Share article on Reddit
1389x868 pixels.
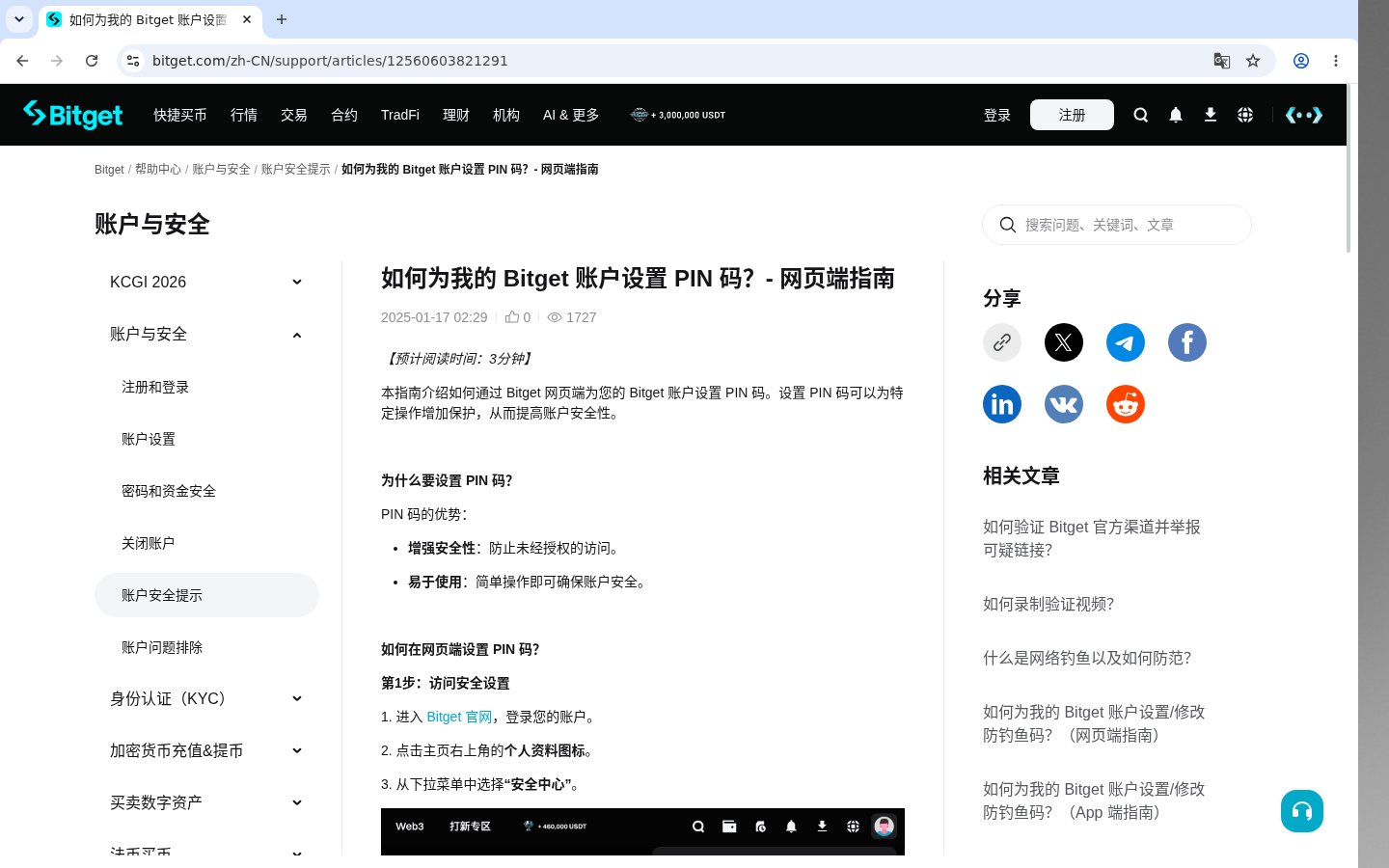tap(1126, 404)
